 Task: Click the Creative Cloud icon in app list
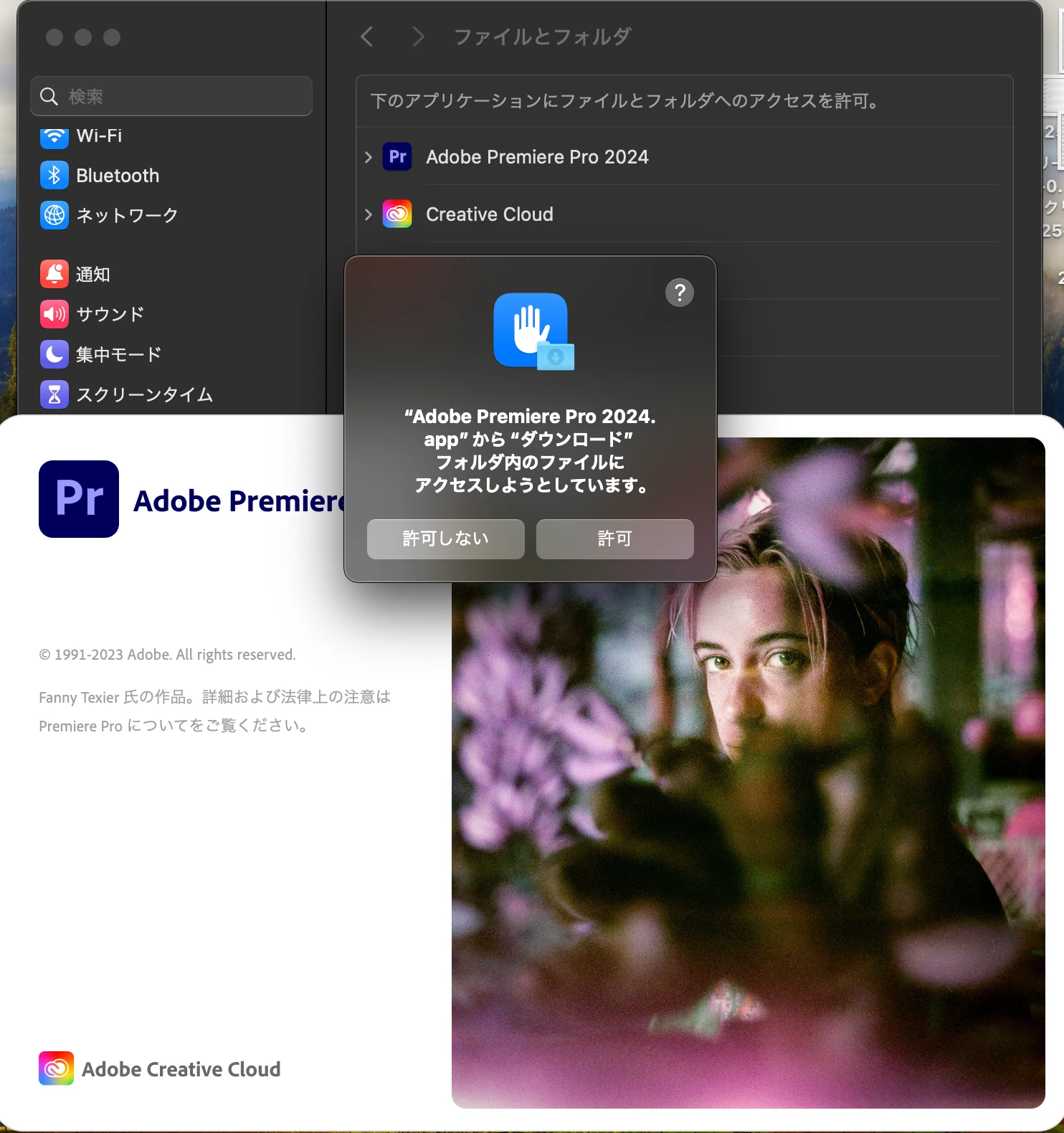(397, 214)
